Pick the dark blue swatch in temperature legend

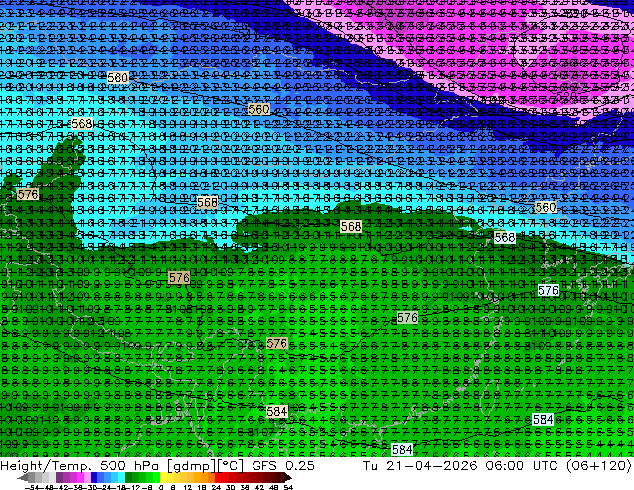click(x=94, y=477)
